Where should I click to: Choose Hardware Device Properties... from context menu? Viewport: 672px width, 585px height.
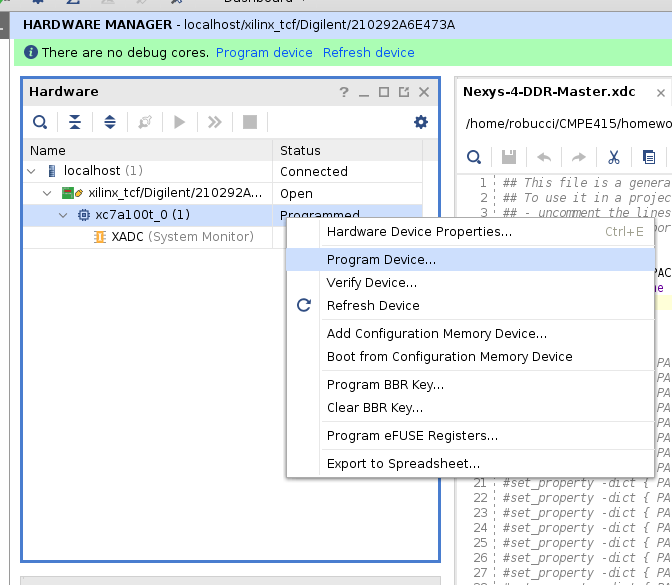coord(470,232)
